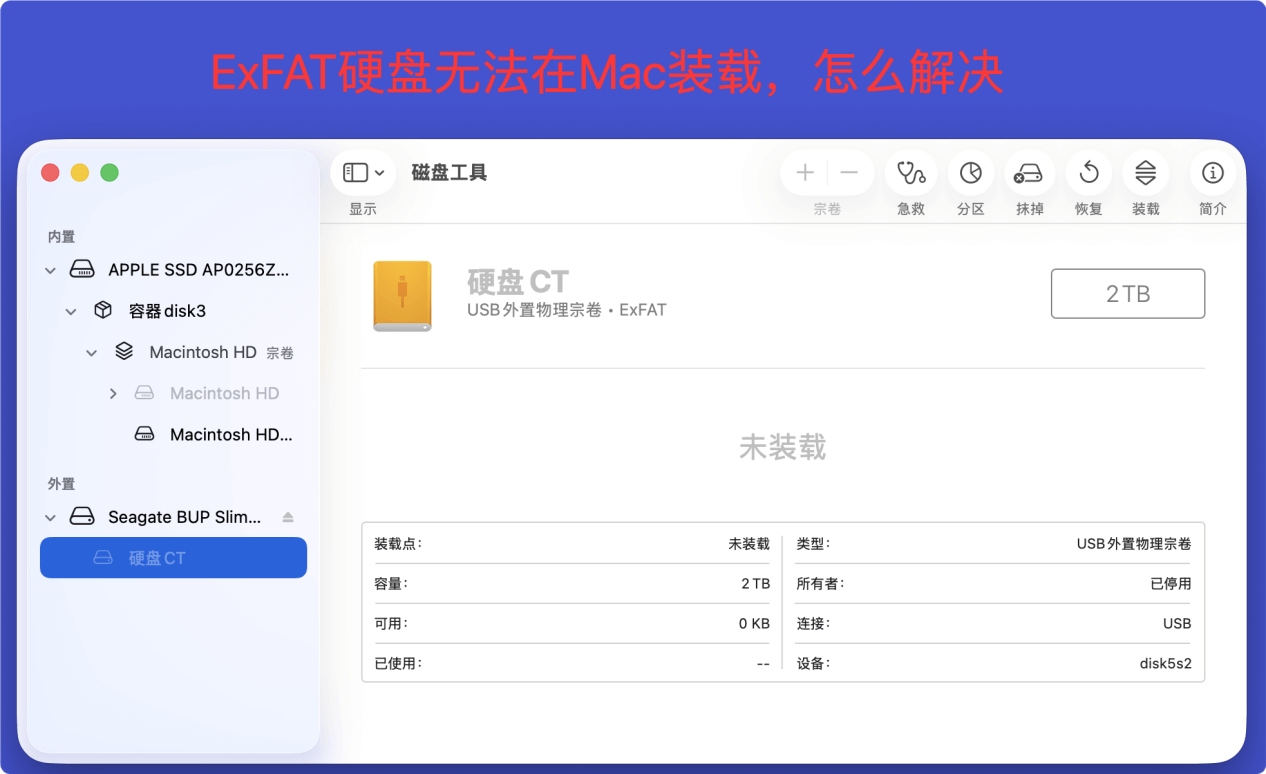Click the 装载 (Mount) toolbar icon
1266x774 pixels.
(x=1145, y=172)
